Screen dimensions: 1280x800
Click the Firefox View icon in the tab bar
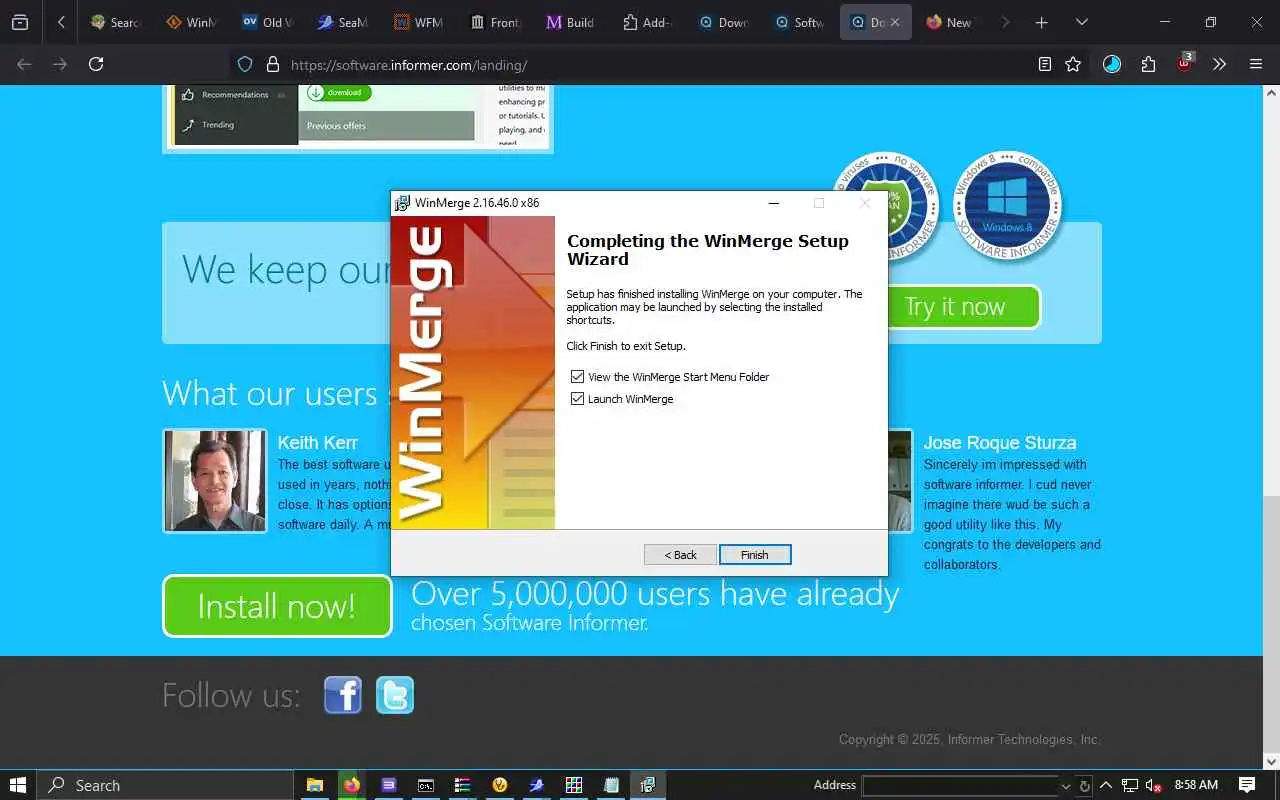[x=20, y=22]
